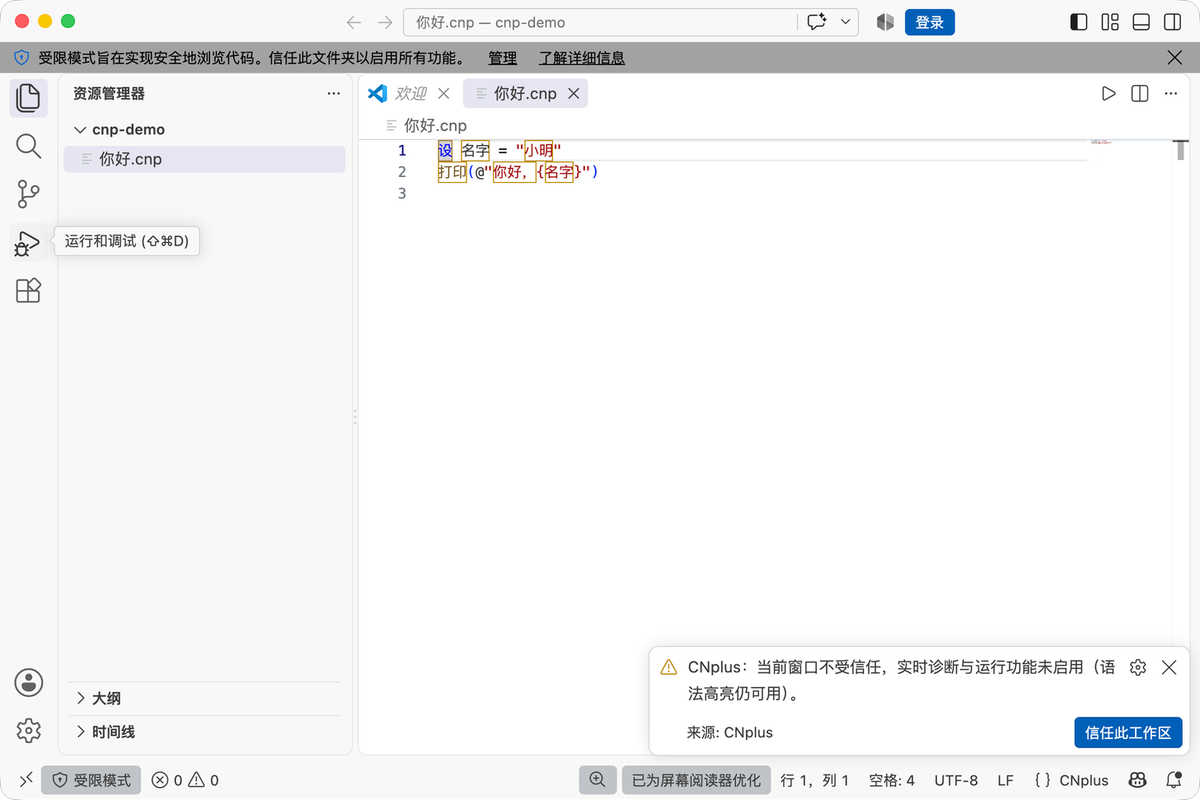Click the 信任此工作区 button
1200x800 pixels.
tap(1128, 732)
